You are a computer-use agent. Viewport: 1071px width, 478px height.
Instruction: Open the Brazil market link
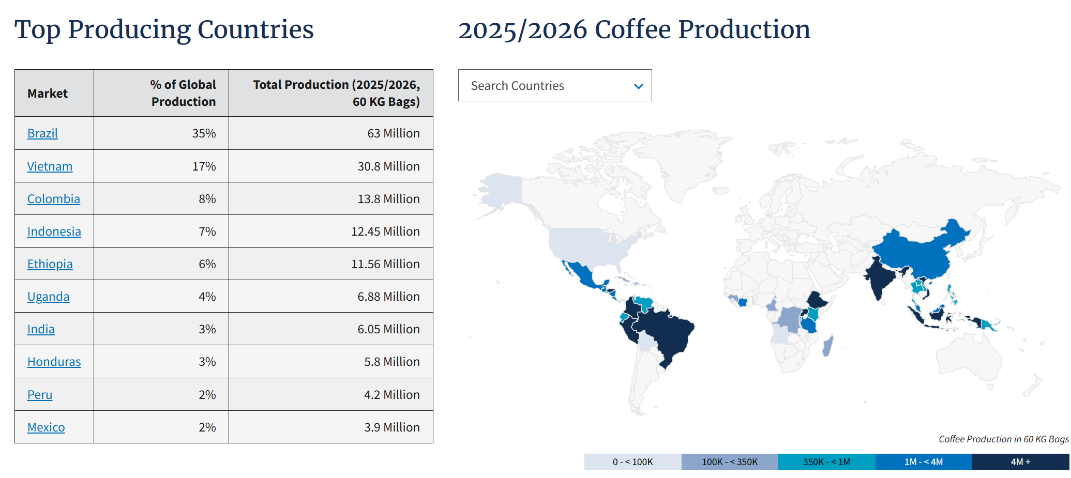click(x=42, y=133)
